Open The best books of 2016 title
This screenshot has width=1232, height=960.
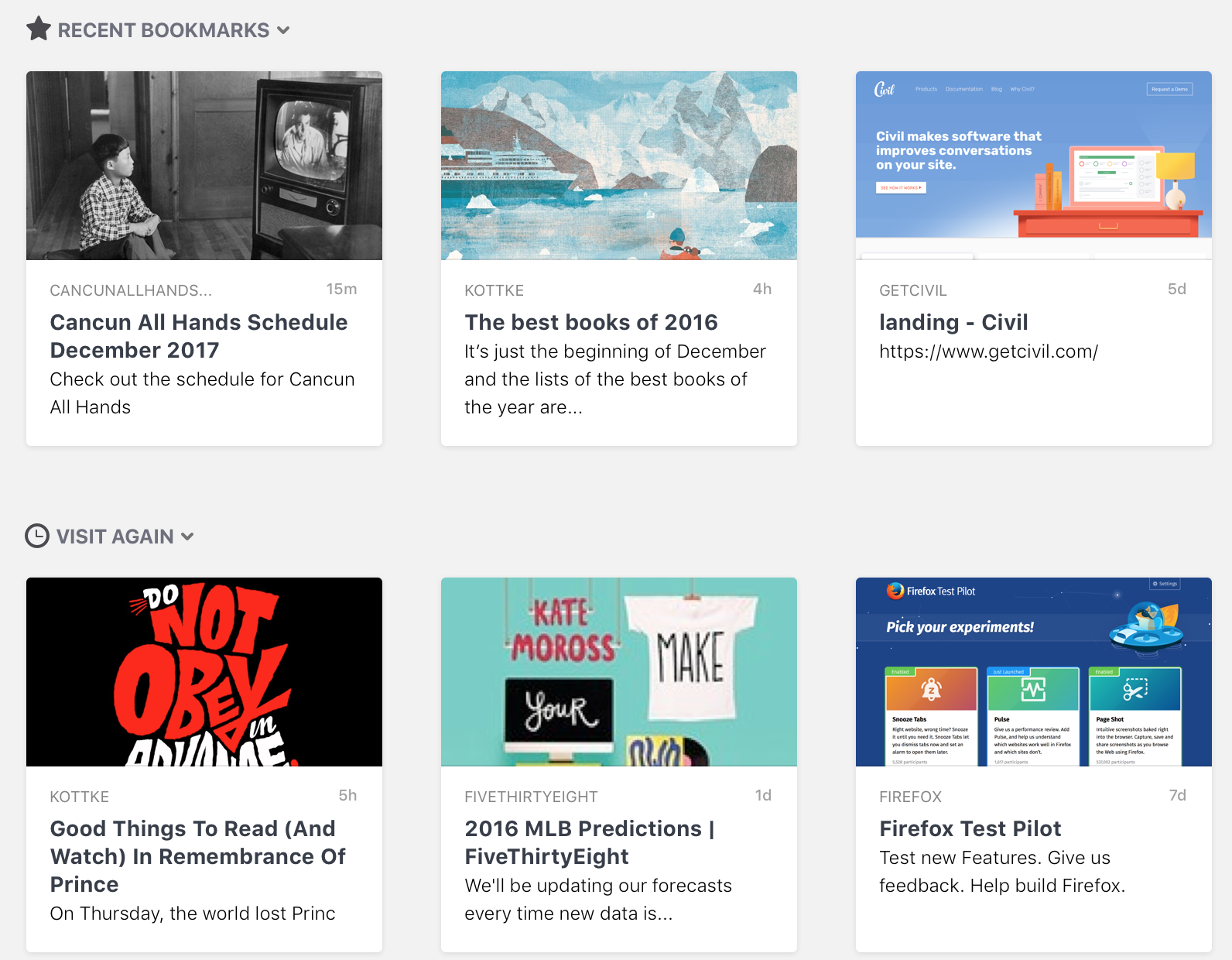591,322
